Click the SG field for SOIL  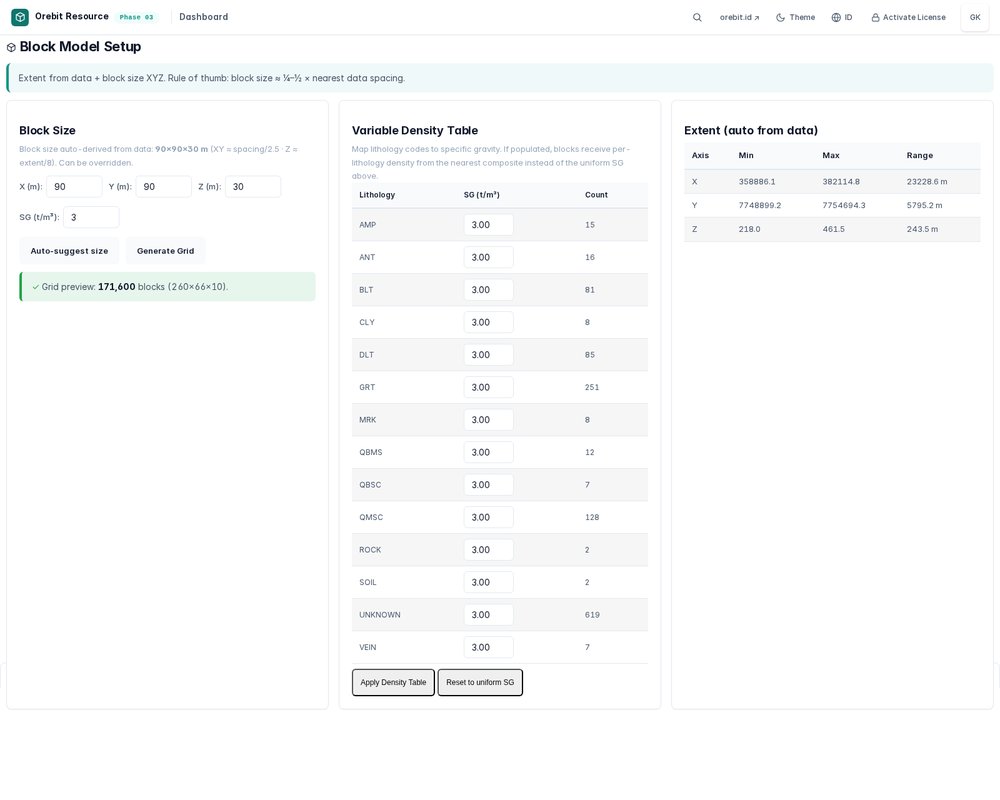(488, 582)
